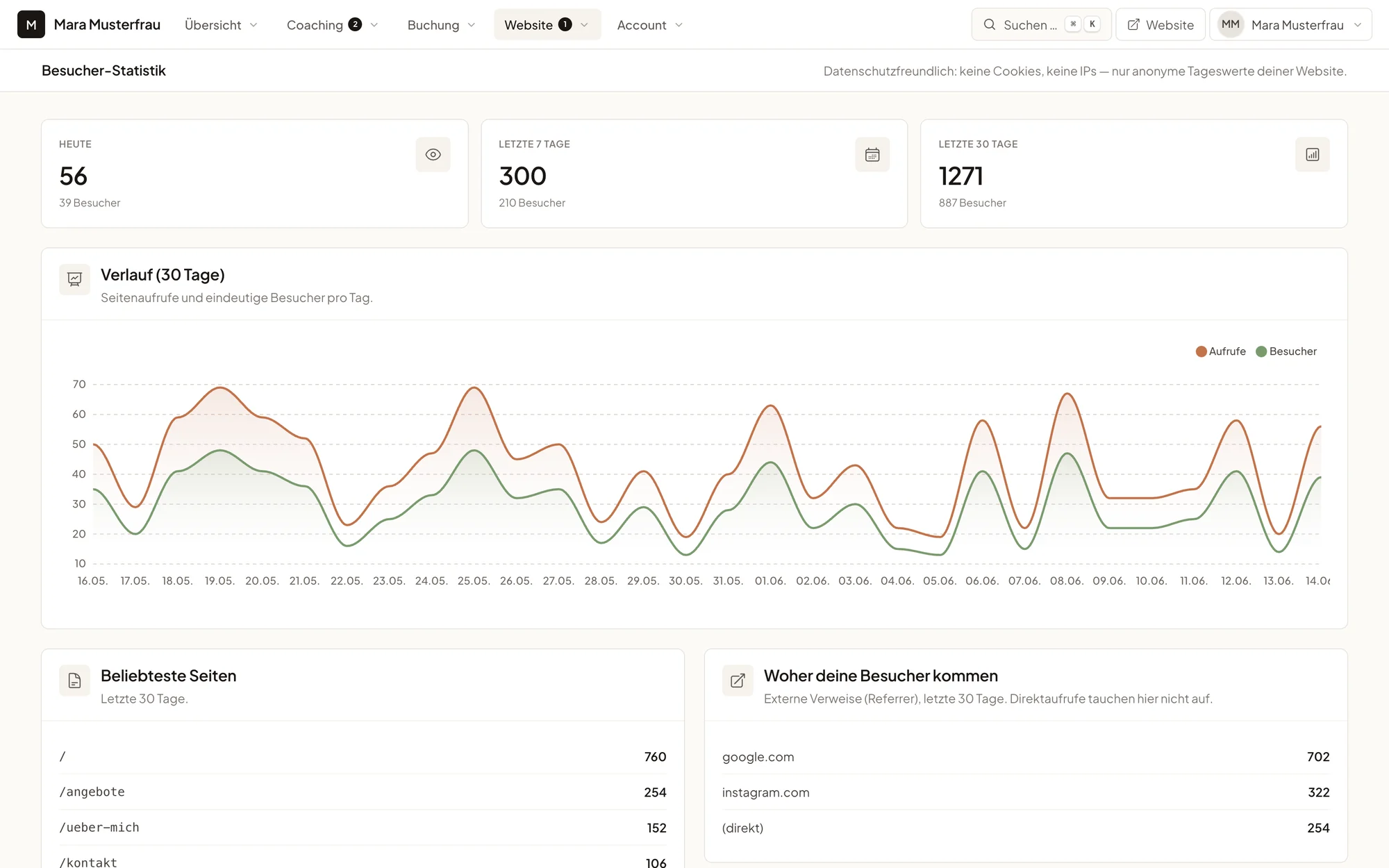Open the Account navigation menu
Image resolution: width=1389 pixels, height=868 pixels.
tap(650, 25)
